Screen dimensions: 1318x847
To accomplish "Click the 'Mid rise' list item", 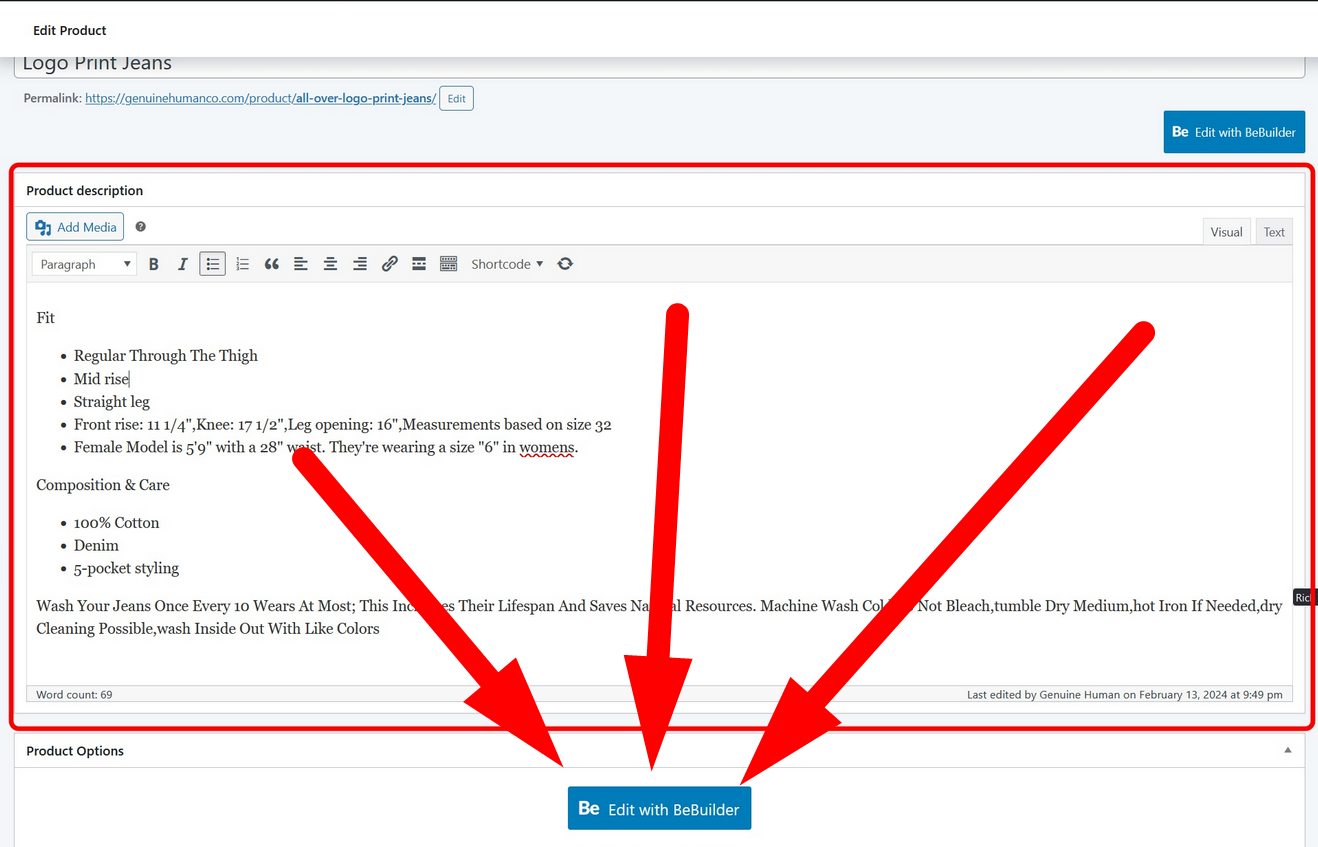I will click(x=101, y=379).
